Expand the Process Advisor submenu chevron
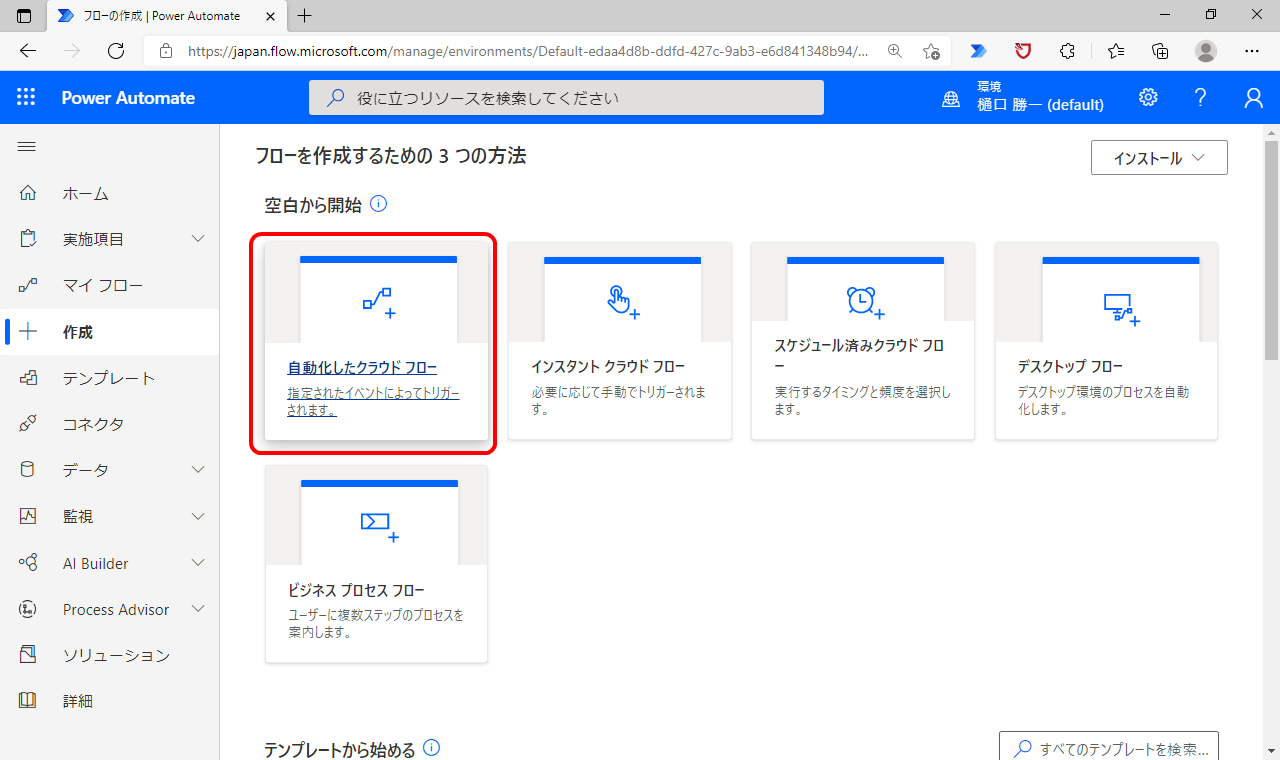The width and height of the screenshot is (1280, 760). tap(198, 609)
